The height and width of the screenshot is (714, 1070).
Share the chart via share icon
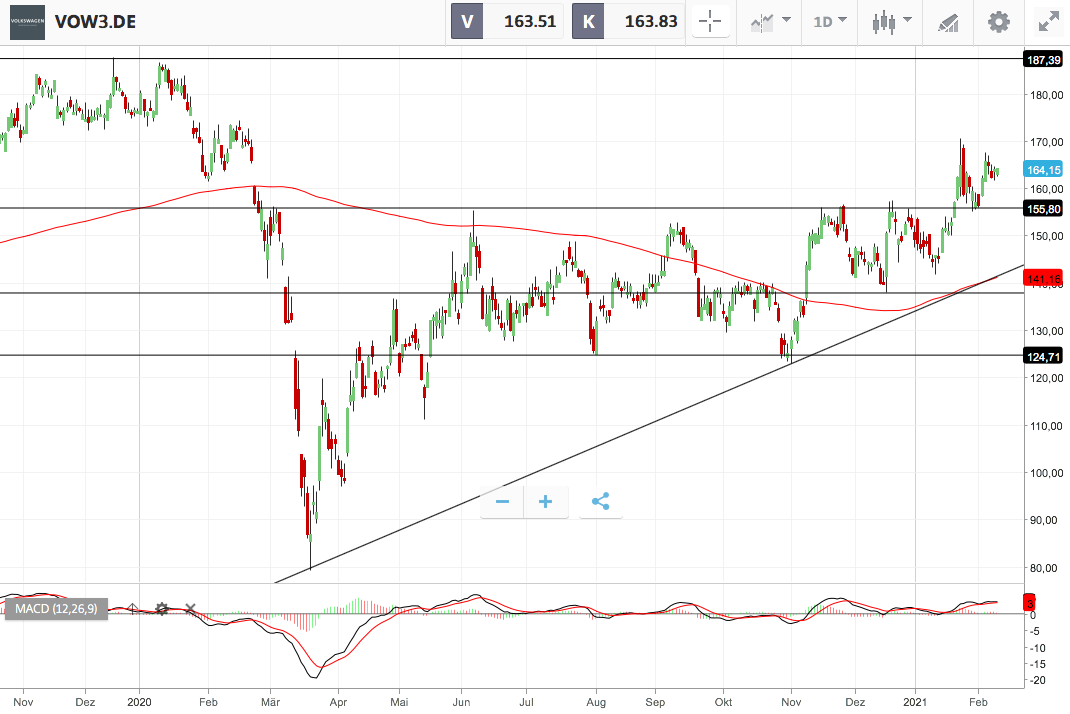601,502
